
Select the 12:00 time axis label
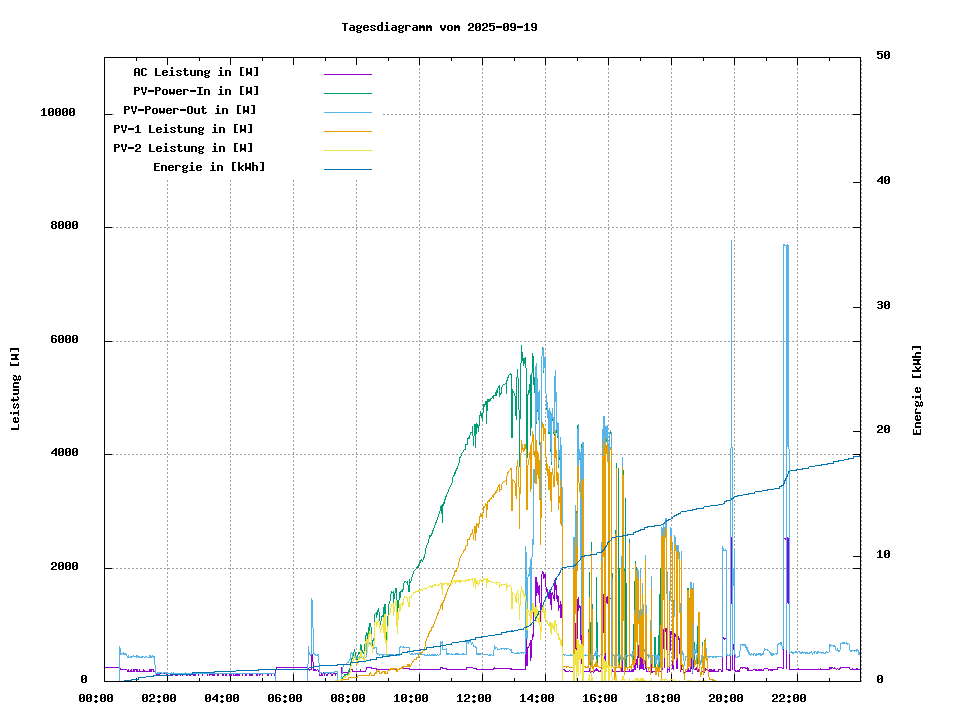(x=474, y=698)
